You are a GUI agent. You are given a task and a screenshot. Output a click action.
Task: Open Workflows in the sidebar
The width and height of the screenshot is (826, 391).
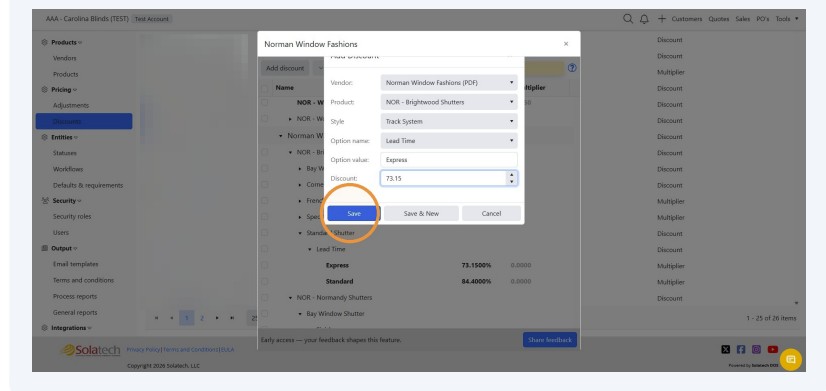(x=68, y=169)
